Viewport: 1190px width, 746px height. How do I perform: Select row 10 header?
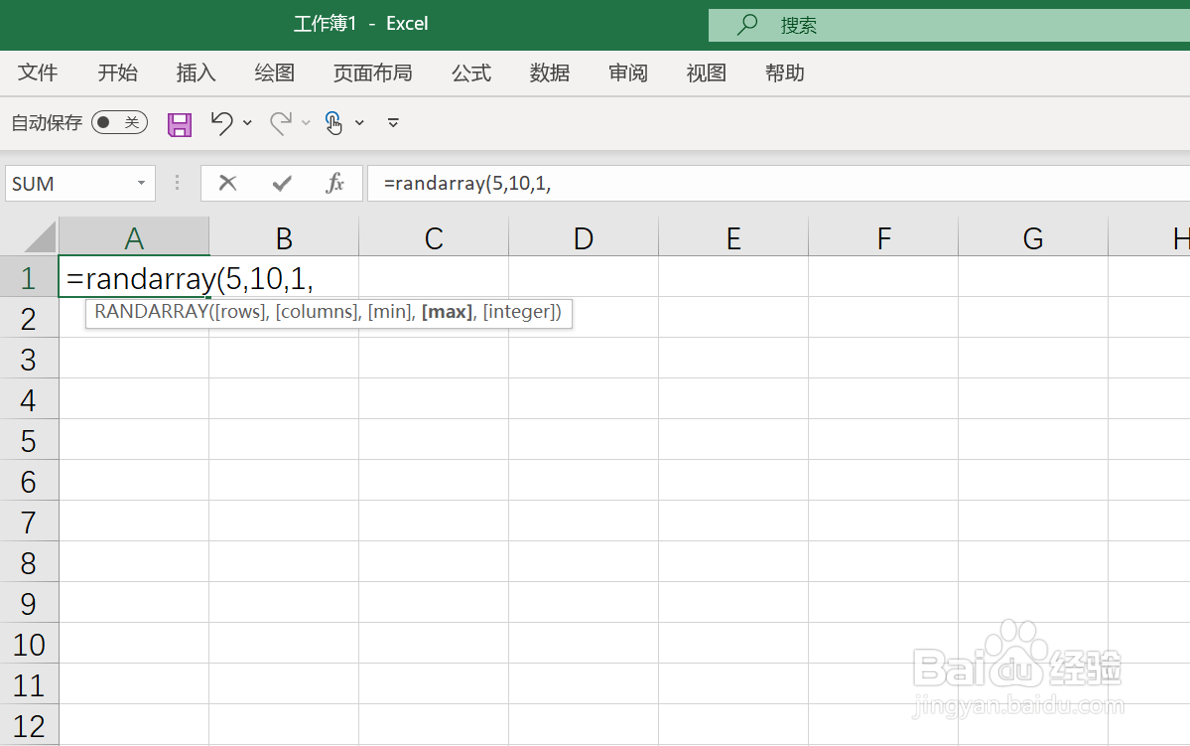pyautogui.click(x=29, y=644)
